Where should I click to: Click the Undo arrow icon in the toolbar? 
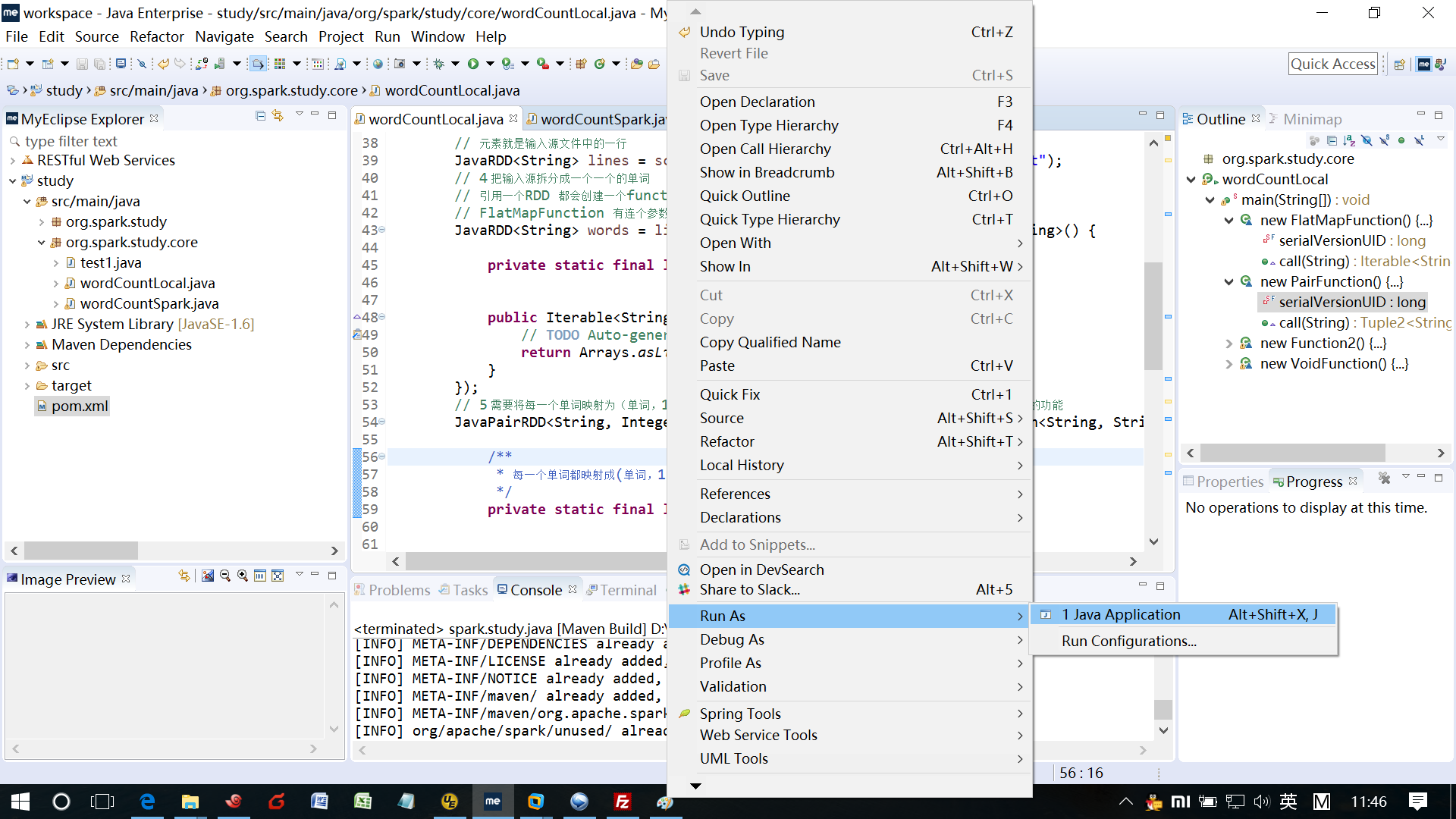(x=163, y=64)
